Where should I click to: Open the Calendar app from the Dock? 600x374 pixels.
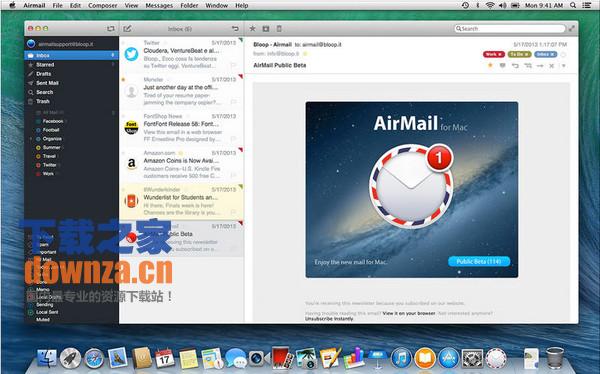click(x=165, y=358)
